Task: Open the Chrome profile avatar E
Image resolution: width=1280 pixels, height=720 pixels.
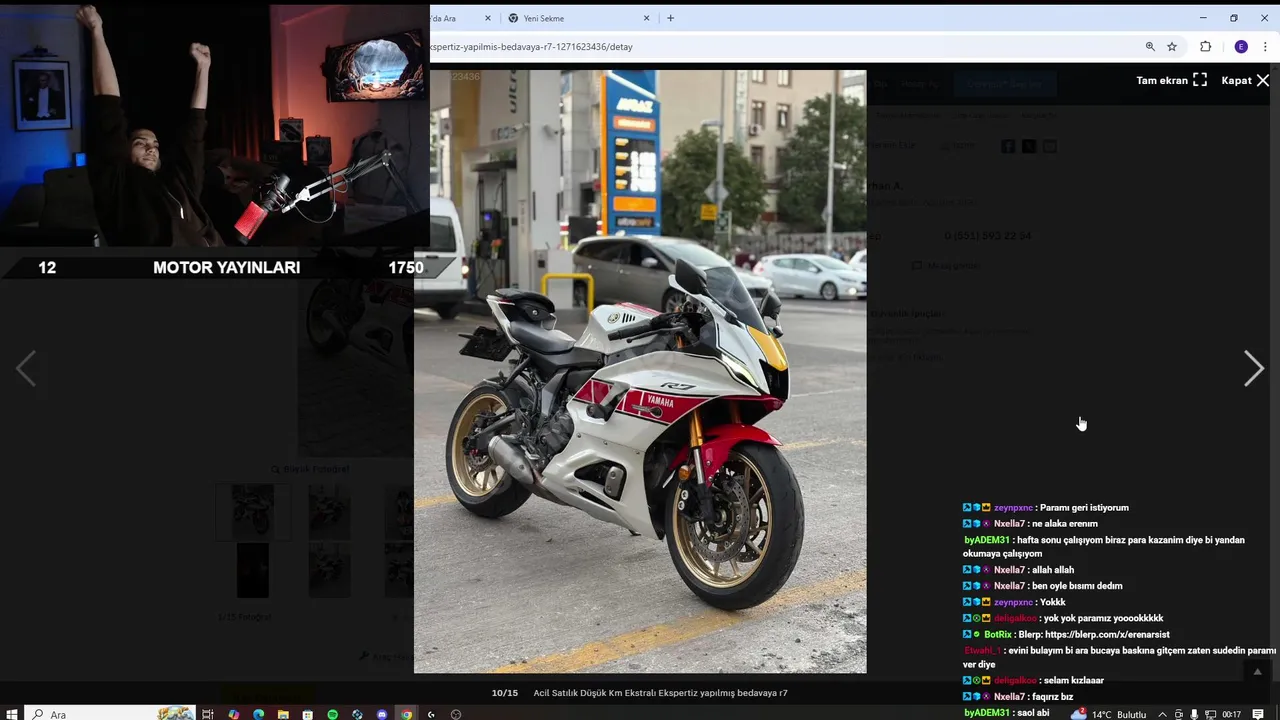Action: 1241,47
